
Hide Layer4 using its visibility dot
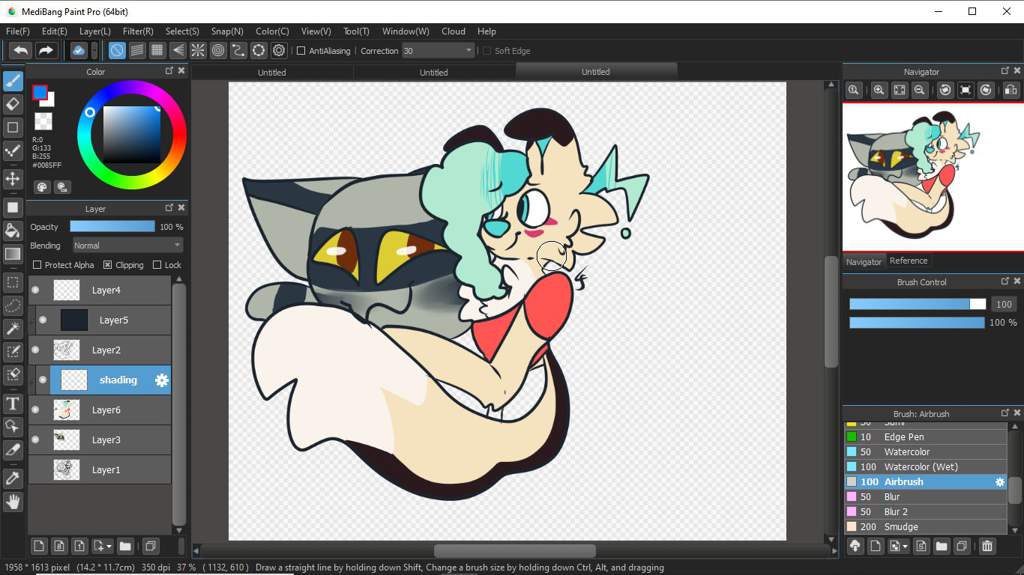pos(36,290)
